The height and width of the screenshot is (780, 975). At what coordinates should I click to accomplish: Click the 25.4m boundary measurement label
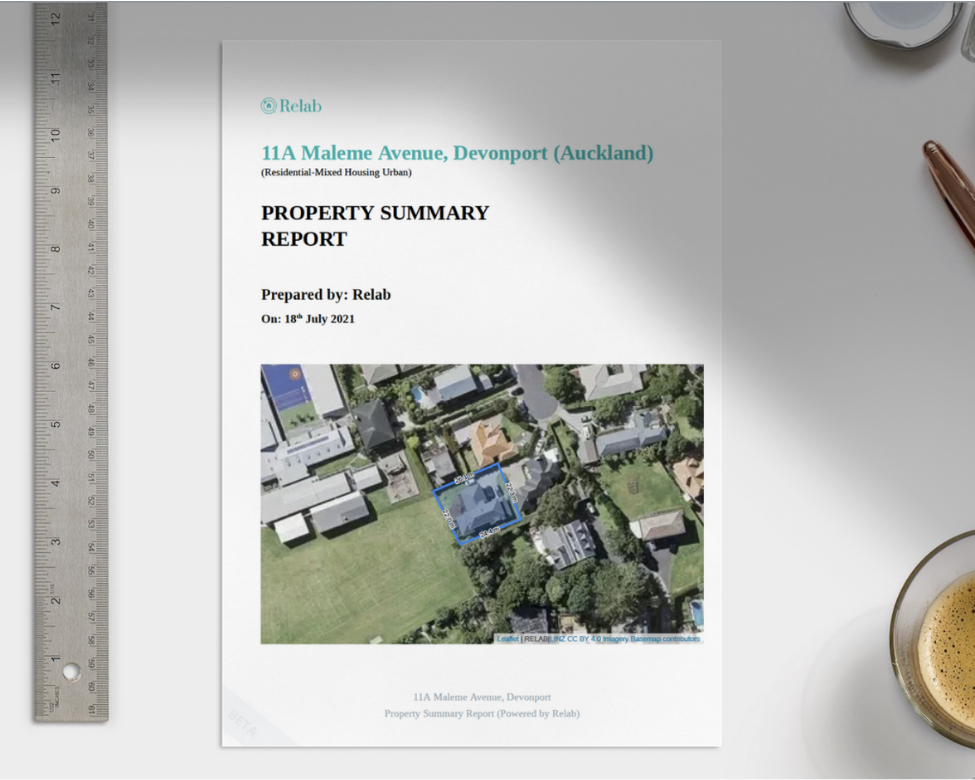490,529
